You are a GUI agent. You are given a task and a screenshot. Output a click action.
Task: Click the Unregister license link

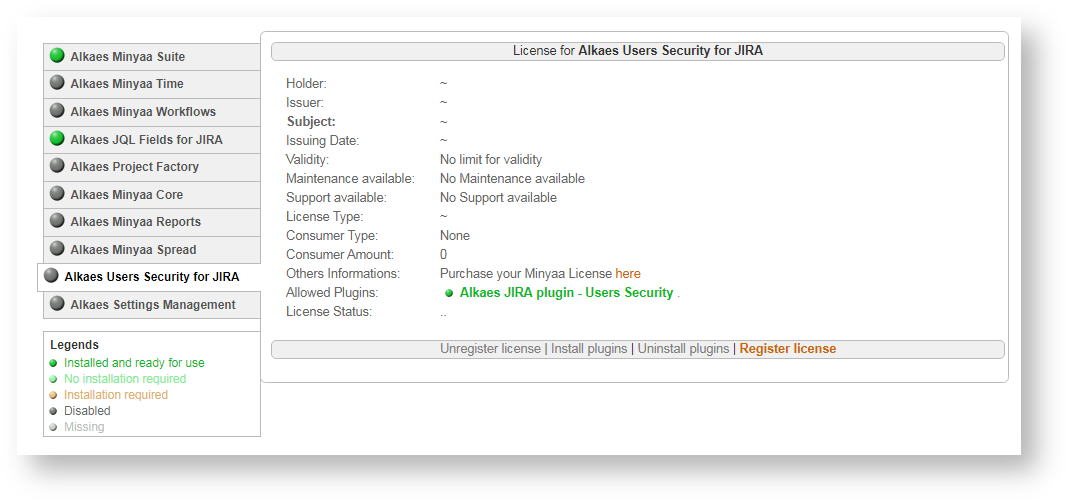tap(490, 349)
